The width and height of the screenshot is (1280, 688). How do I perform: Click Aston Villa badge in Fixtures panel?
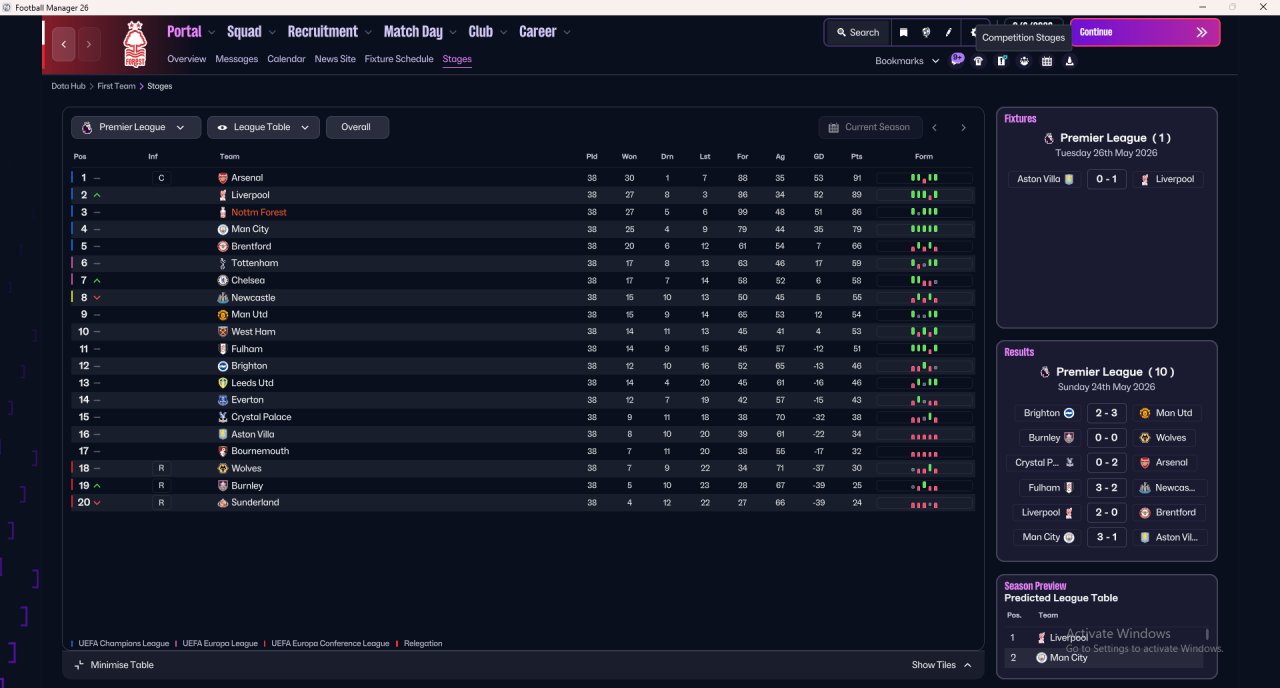[x=1069, y=179]
